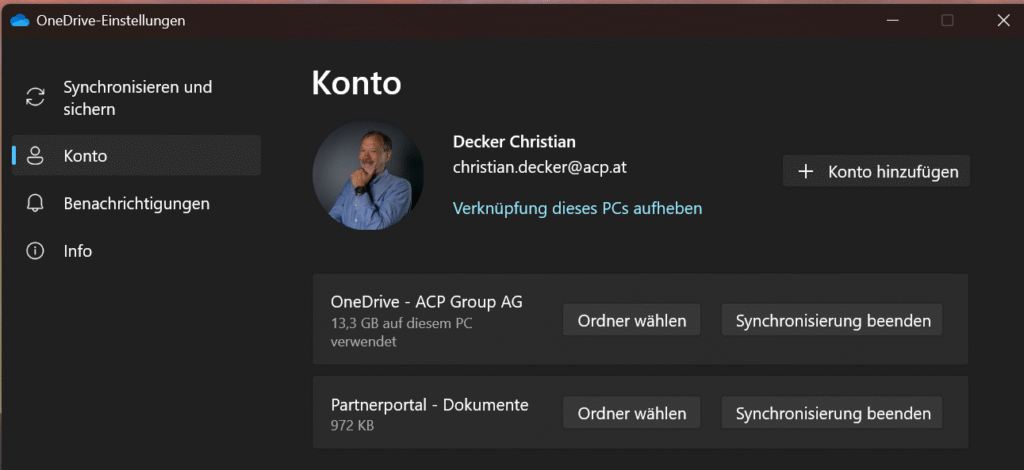
Task: Stop syncing Partnerportal - Dokumente
Action: click(833, 413)
